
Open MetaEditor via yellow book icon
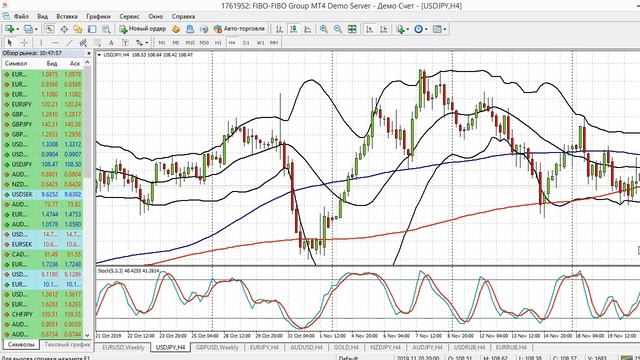[176, 29]
